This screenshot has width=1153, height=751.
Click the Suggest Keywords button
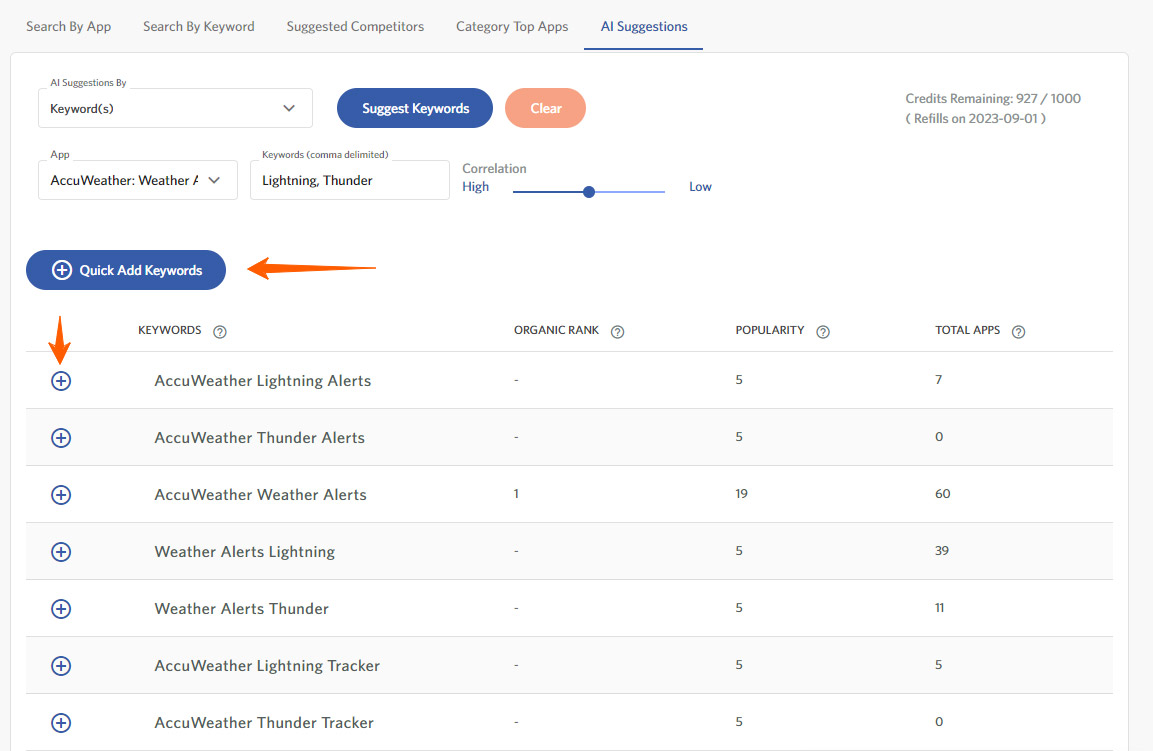tap(415, 108)
